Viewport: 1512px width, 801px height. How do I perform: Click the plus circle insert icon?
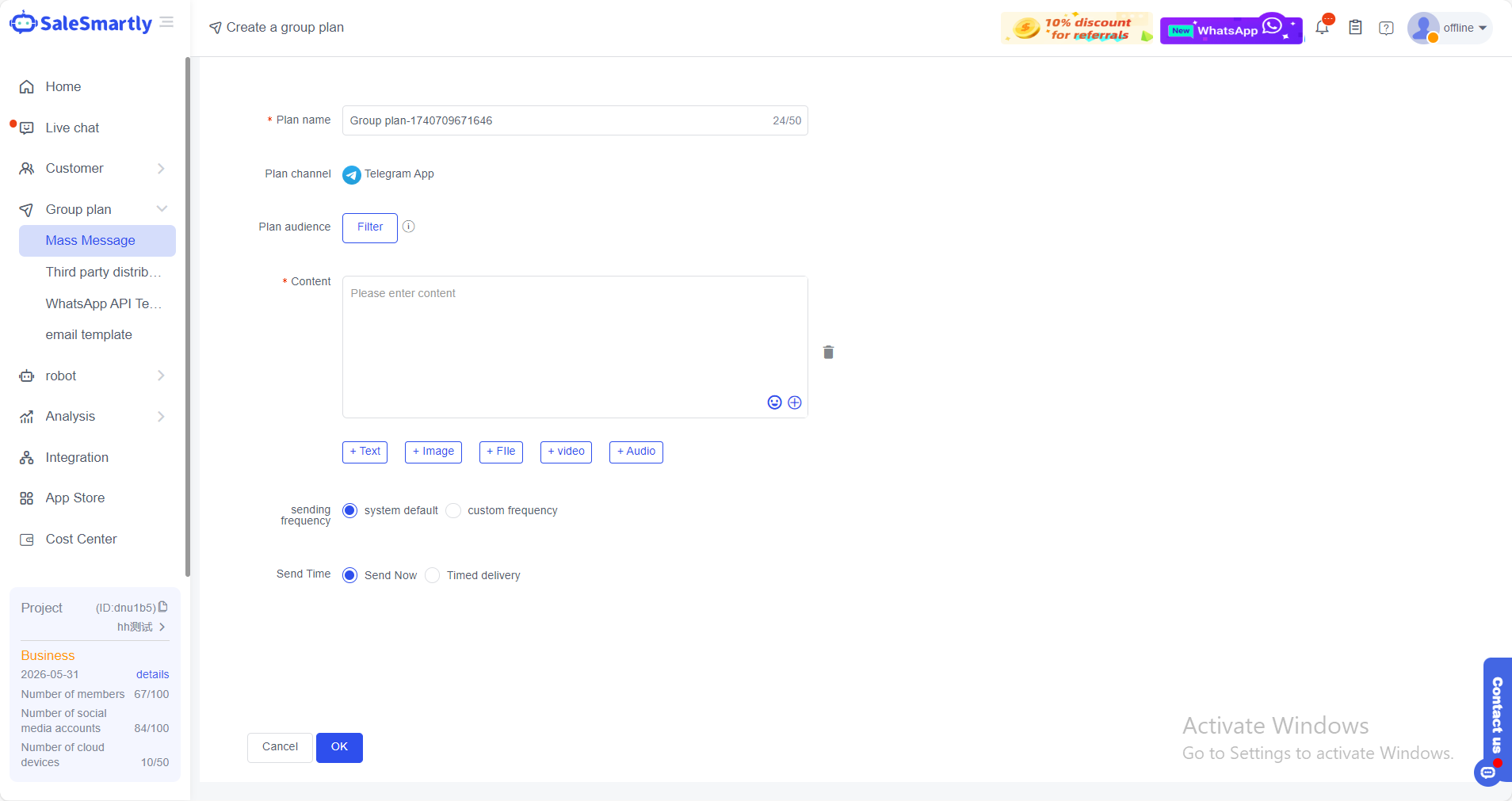point(795,402)
